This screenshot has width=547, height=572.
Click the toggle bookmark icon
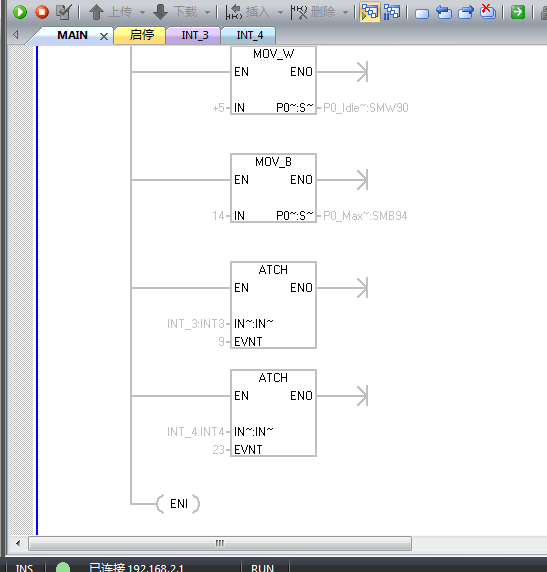coord(422,14)
